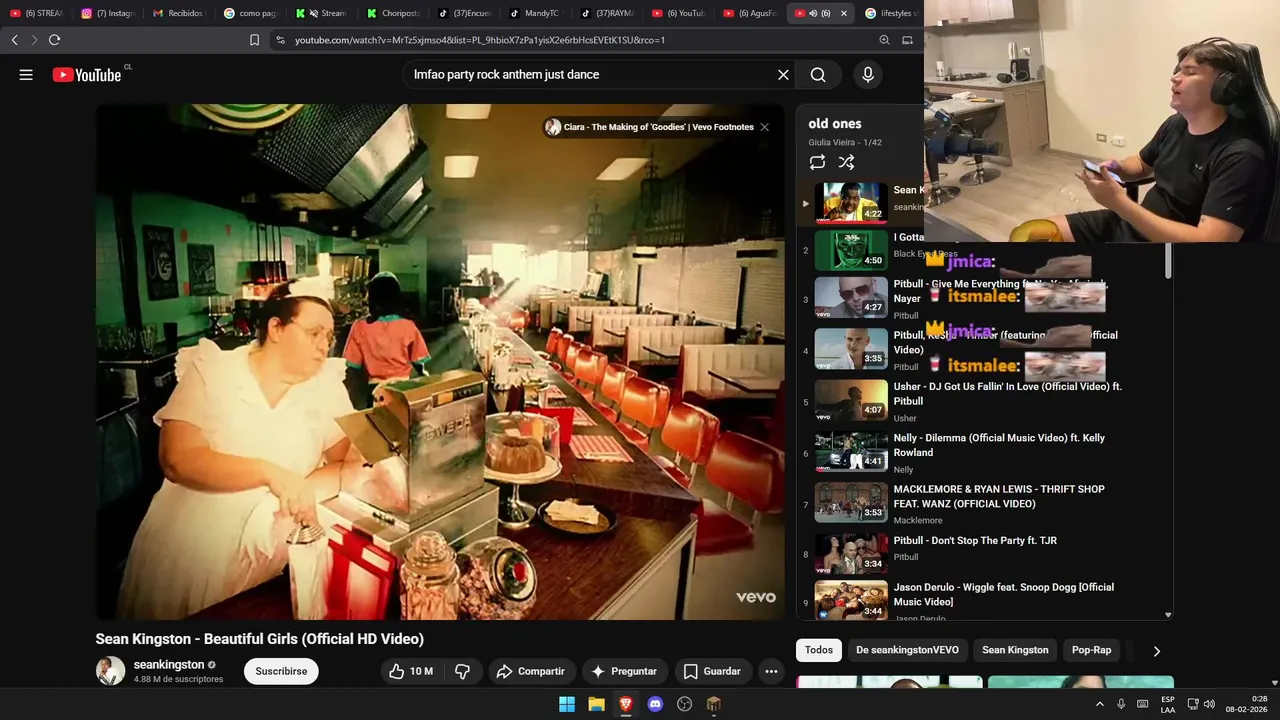
Task: Bookmark this page with the bookmark icon
Action: tap(254, 40)
